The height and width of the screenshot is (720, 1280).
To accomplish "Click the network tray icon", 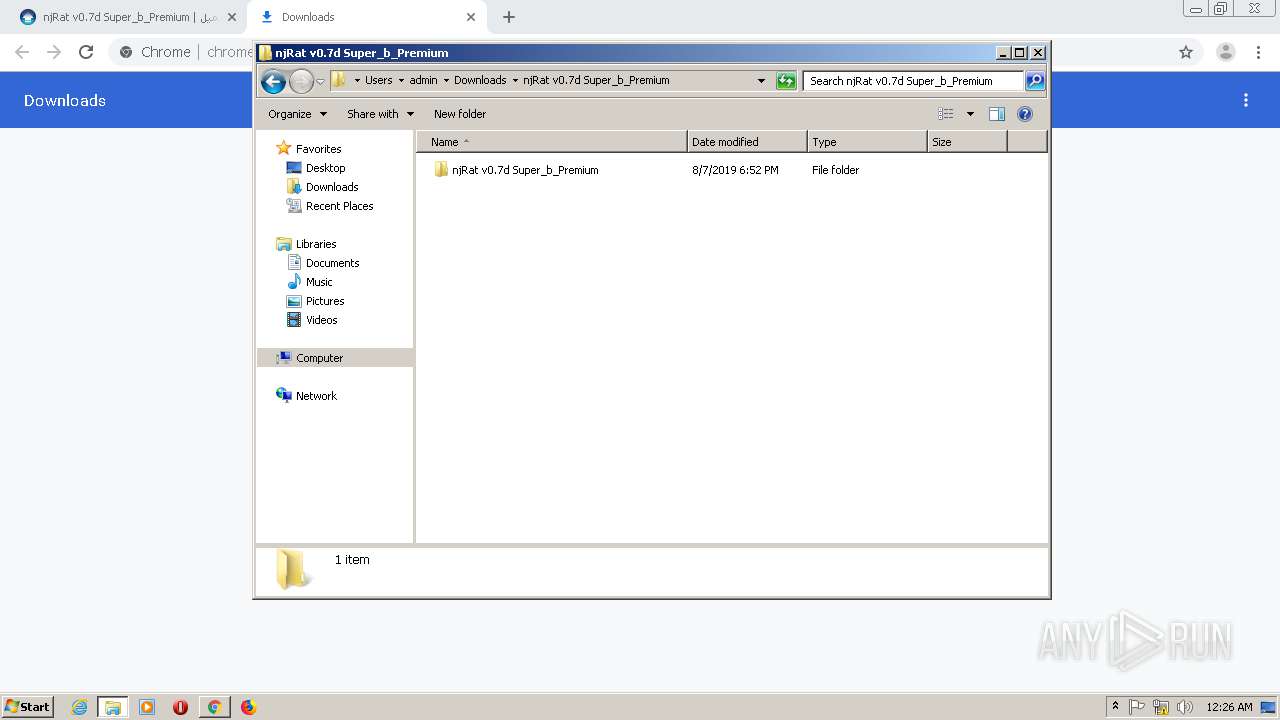I will point(1161,707).
